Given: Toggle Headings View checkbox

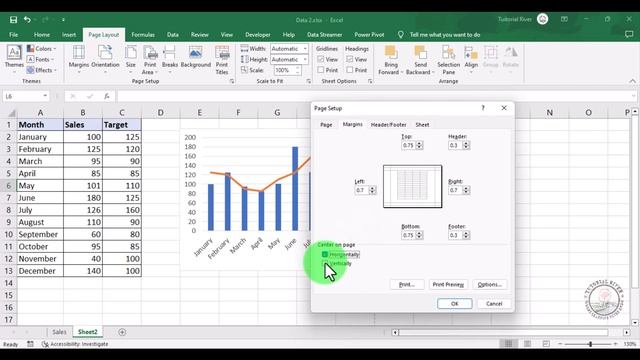Looking at the screenshot, I should pyautogui.click(x=350, y=60).
